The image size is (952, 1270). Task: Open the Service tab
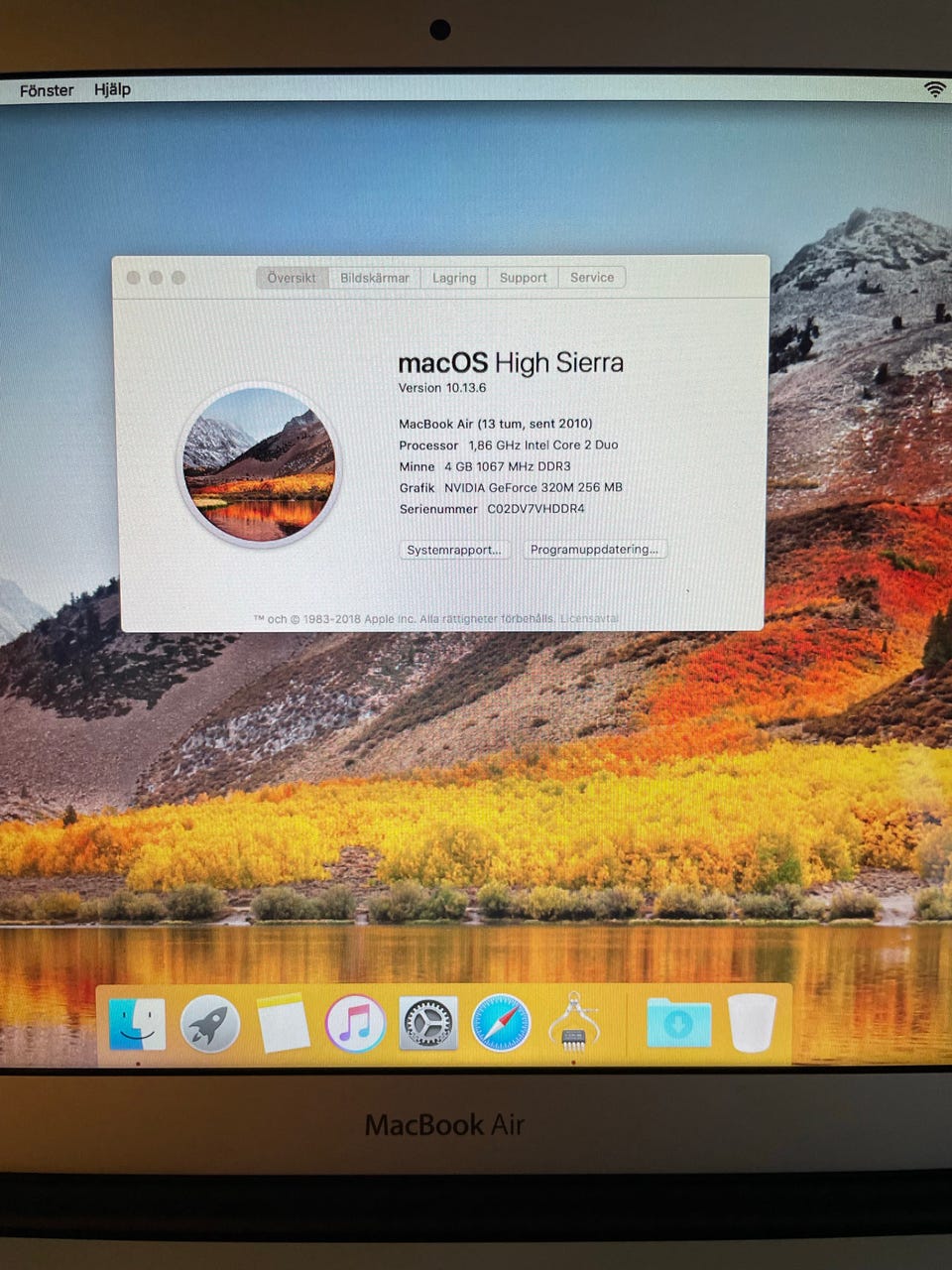point(592,277)
